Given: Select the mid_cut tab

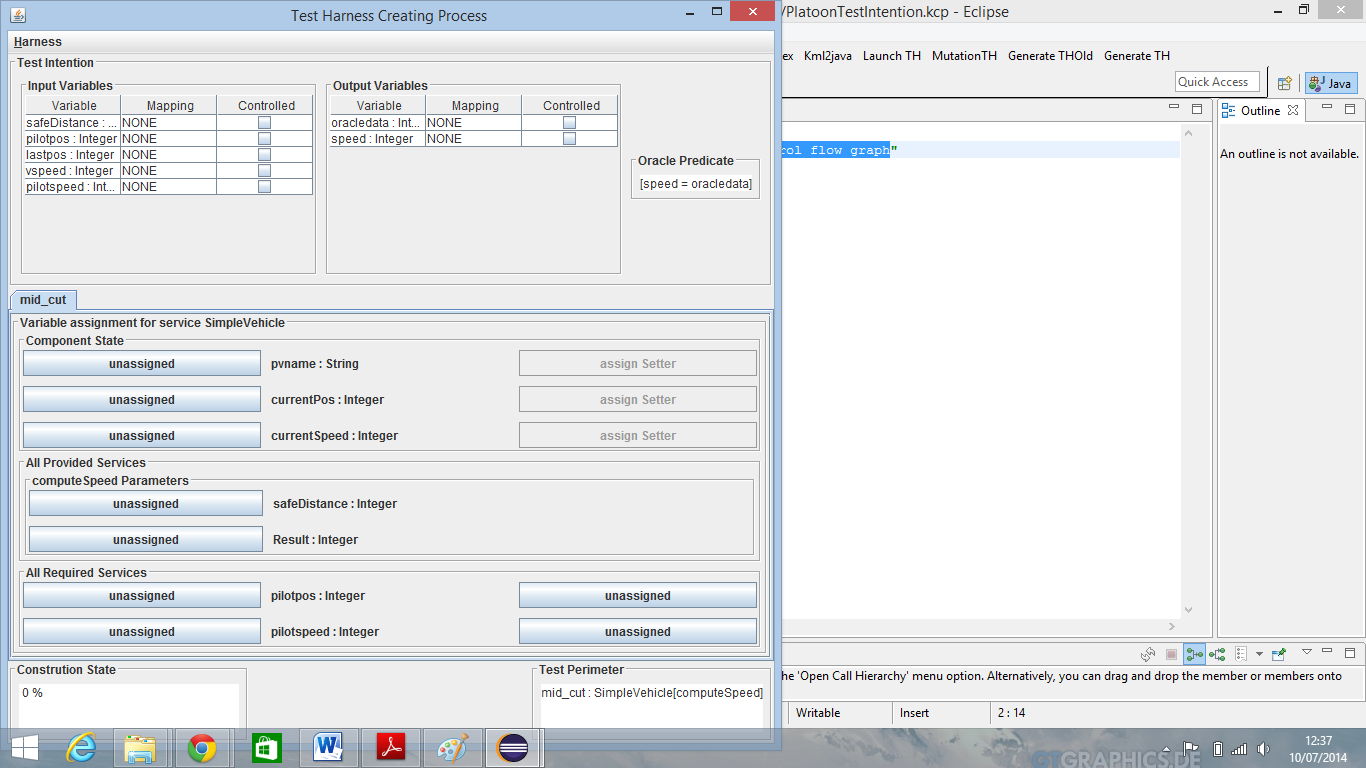Looking at the screenshot, I should pos(43,300).
